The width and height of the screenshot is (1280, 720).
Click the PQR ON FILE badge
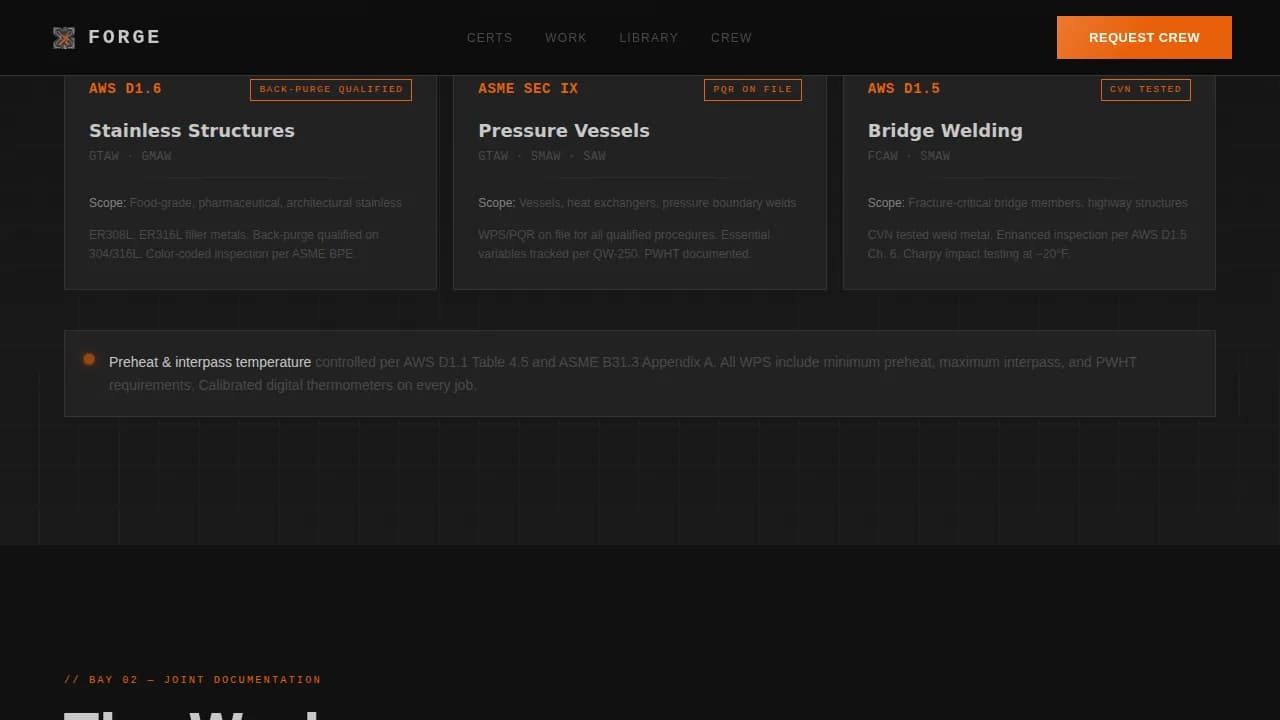(x=752, y=89)
